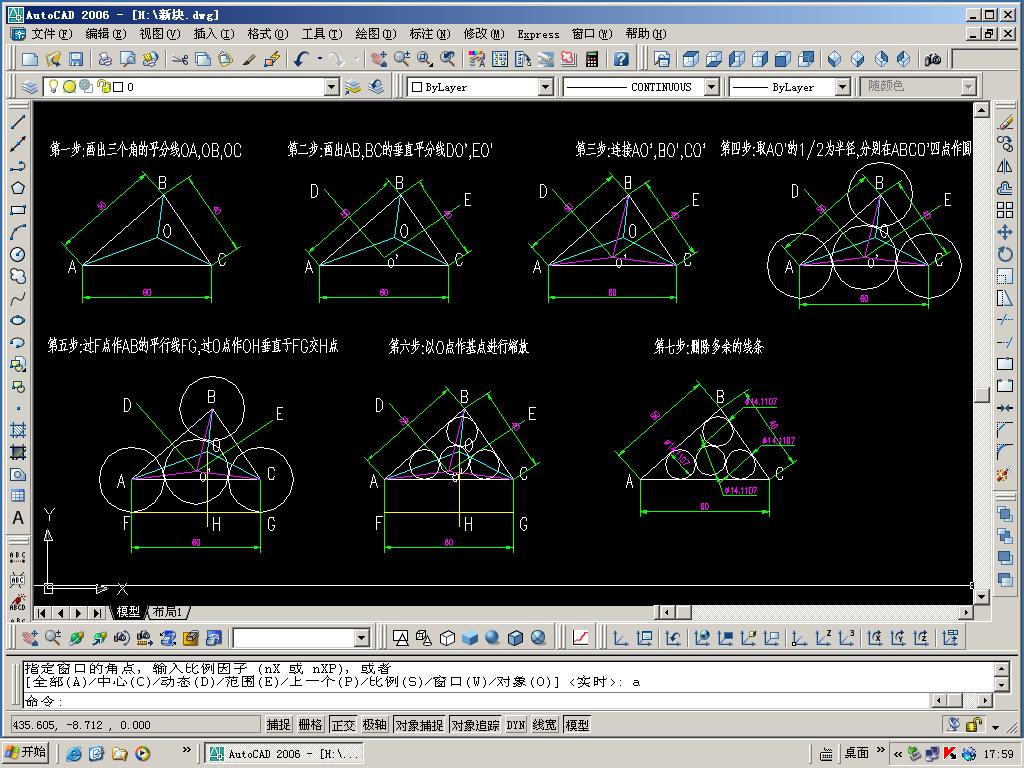1024x768 pixels.
Task: Select the Arc draw tool
Action: [x=18, y=232]
